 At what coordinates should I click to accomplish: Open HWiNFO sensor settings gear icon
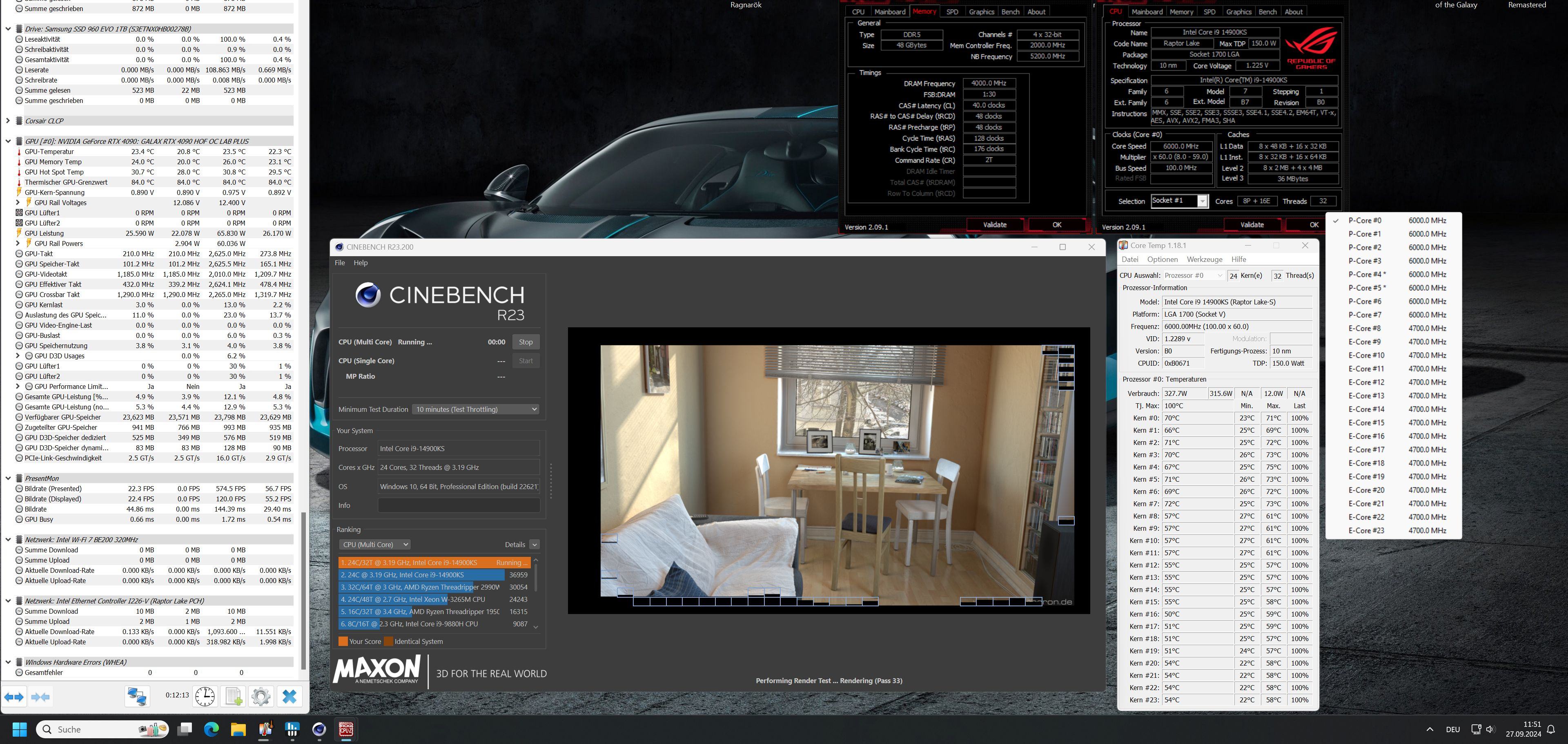(261, 697)
